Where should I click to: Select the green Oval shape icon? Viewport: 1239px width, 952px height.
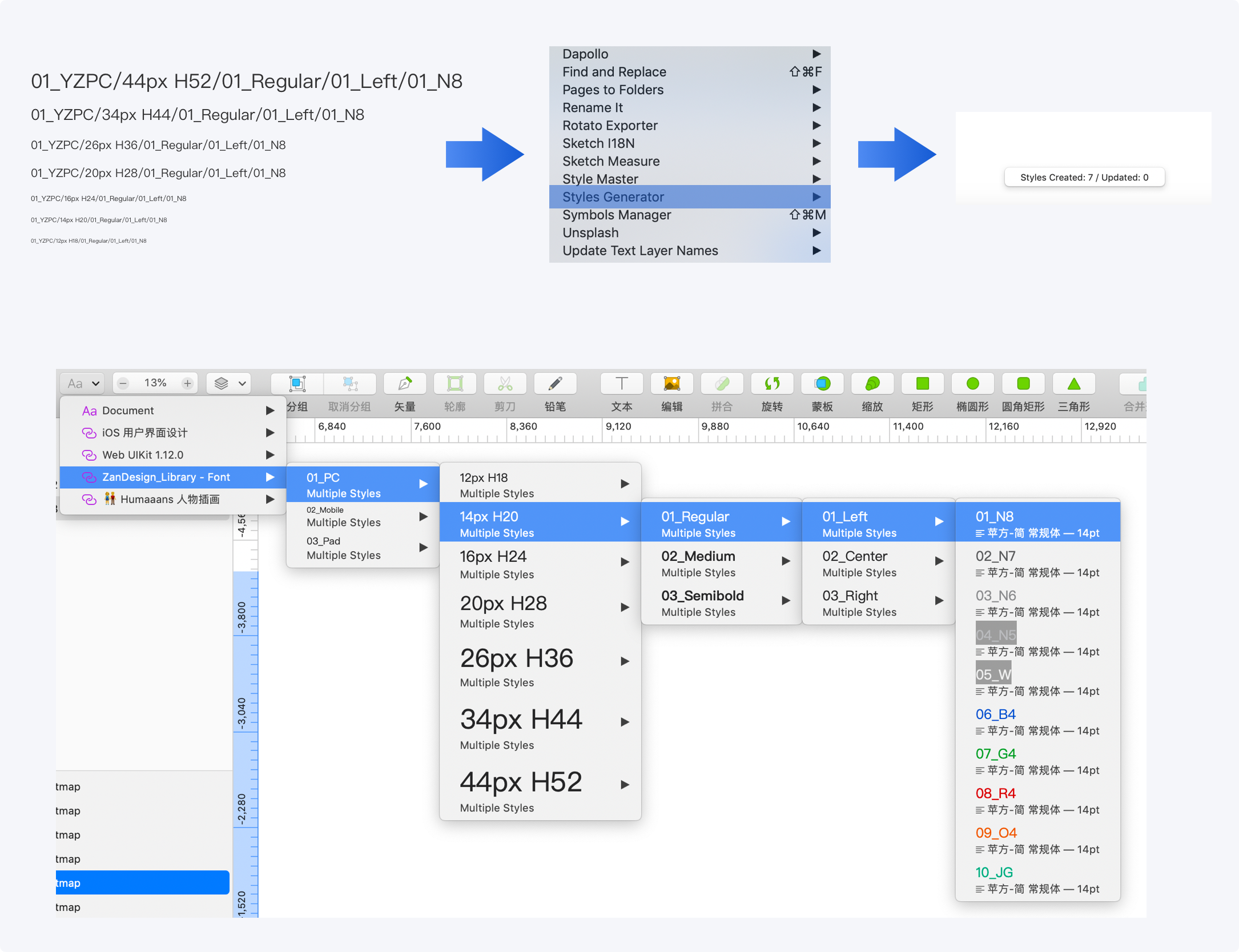click(972, 383)
